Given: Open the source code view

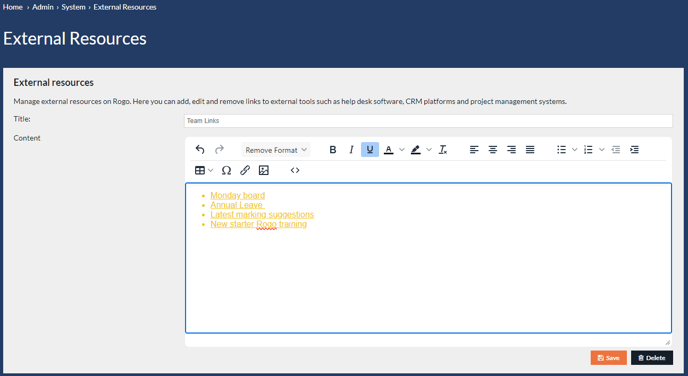Looking at the screenshot, I should point(295,170).
